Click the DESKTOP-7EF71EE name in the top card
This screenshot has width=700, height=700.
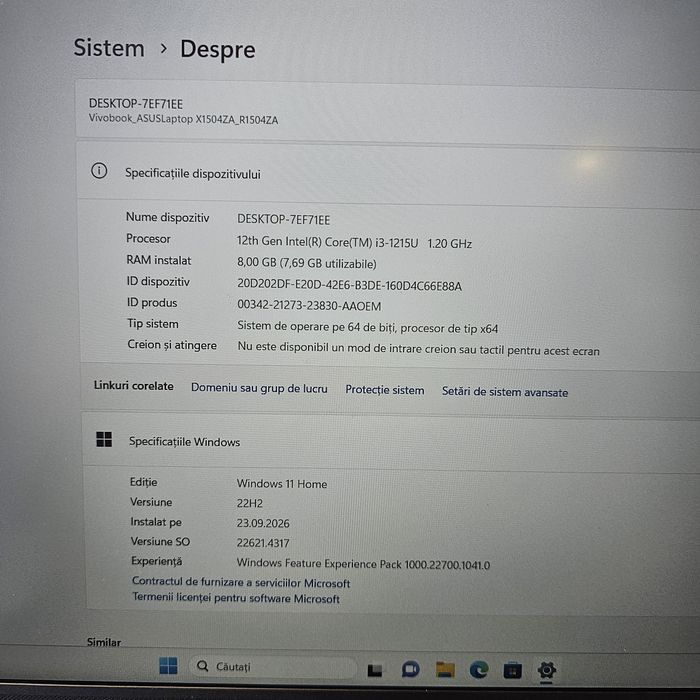[136, 104]
